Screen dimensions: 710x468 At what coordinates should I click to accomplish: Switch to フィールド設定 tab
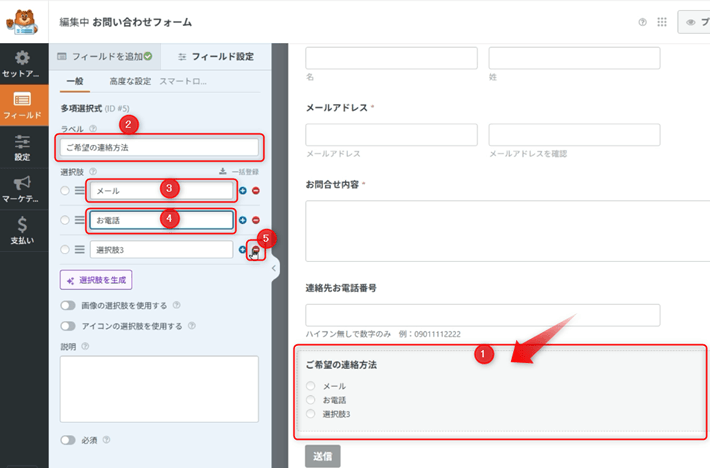click(x=216, y=57)
